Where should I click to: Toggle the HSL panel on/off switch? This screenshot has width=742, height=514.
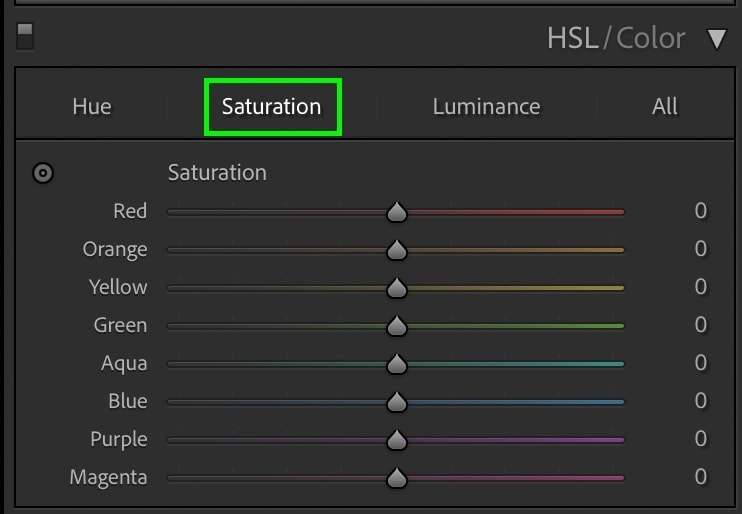(x=25, y=36)
